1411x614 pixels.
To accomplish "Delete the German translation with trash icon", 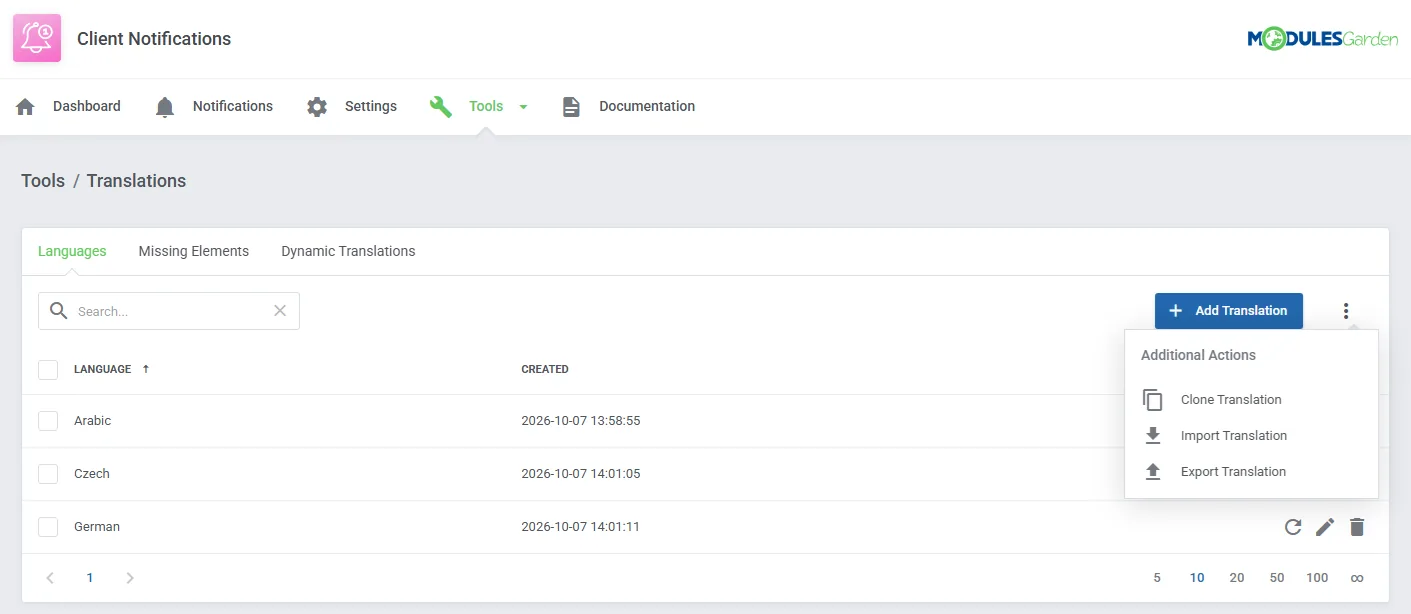I will [x=1357, y=527].
